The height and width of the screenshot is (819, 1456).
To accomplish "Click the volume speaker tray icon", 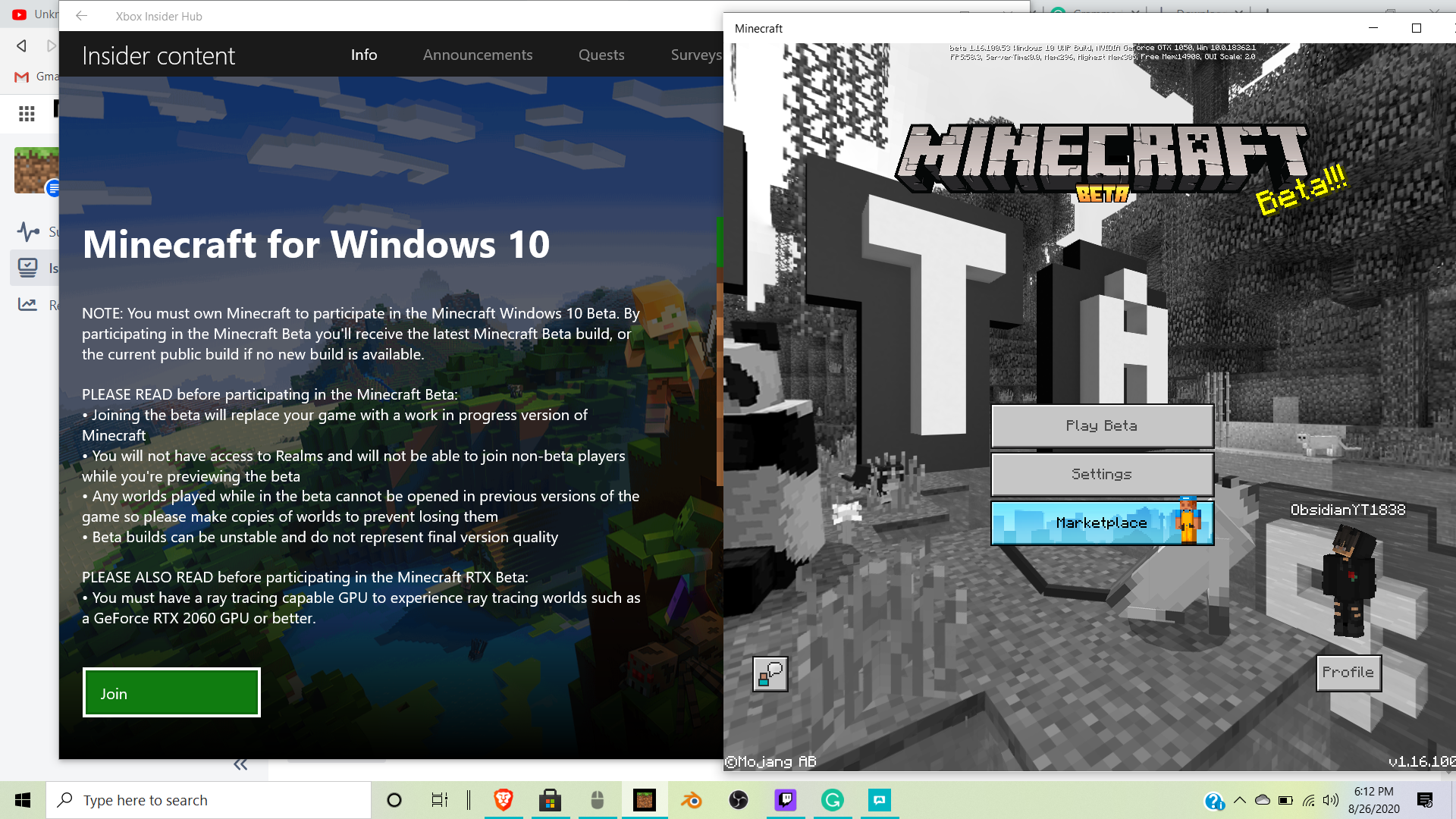I will 1330,800.
